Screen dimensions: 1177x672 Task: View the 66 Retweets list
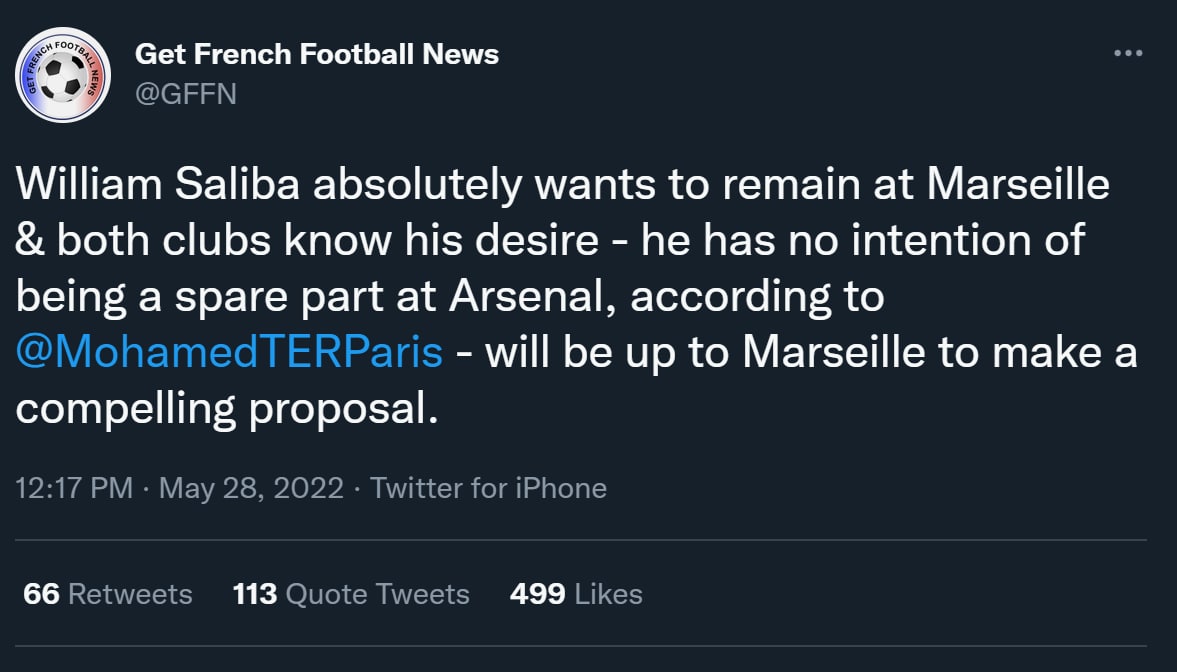107,594
